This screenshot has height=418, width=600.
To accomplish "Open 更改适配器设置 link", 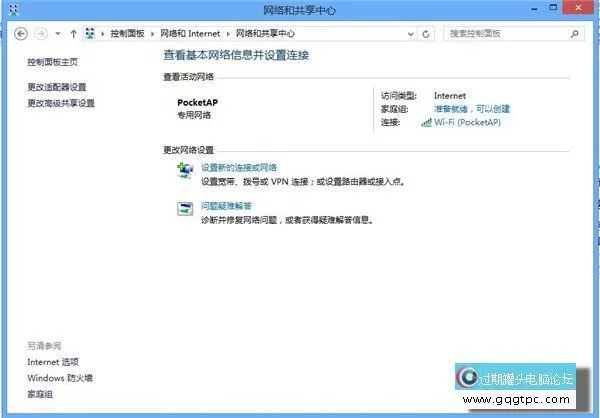I will click(57, 87).
